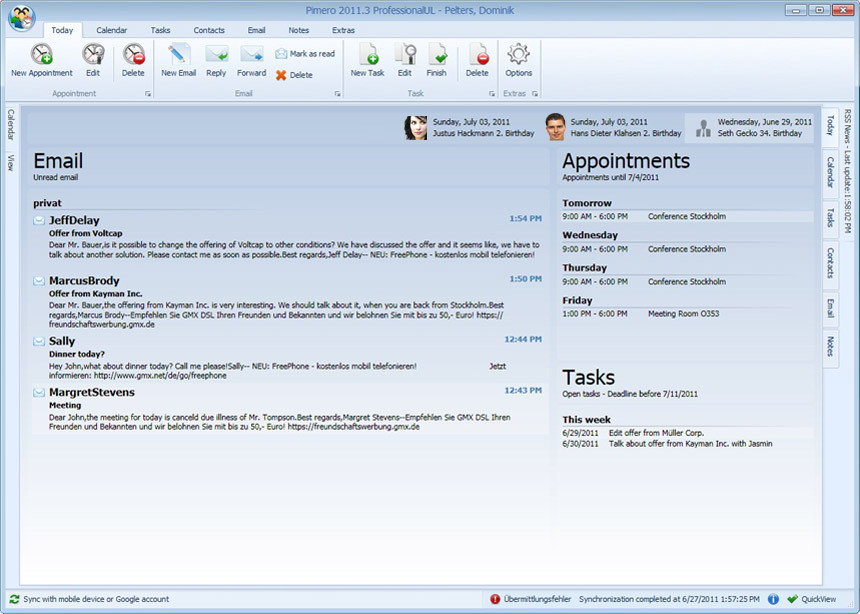Viewport: 860px width, 614px height.
Task: Click the blue info icon in status bar
Action: point(773,599)
